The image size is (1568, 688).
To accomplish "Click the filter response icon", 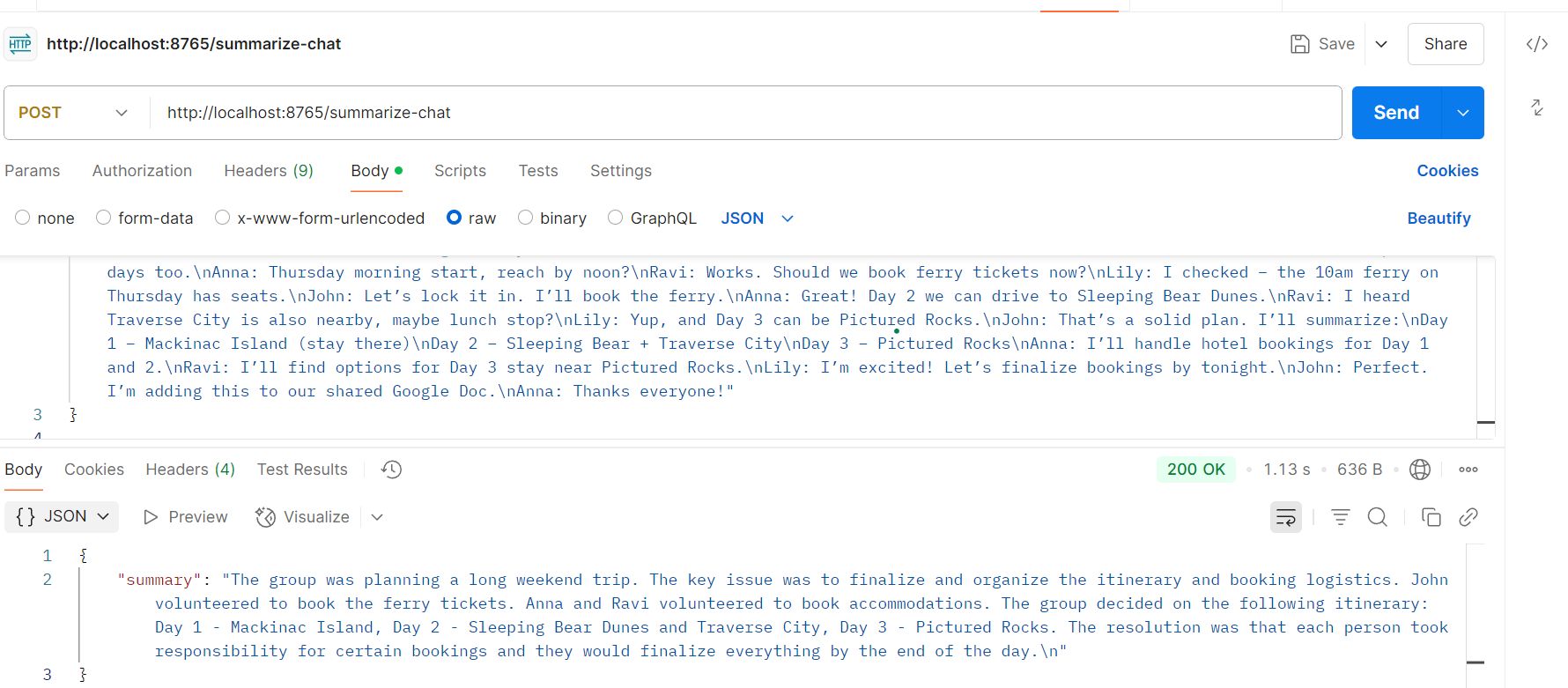I will (x=1340, y=517).
